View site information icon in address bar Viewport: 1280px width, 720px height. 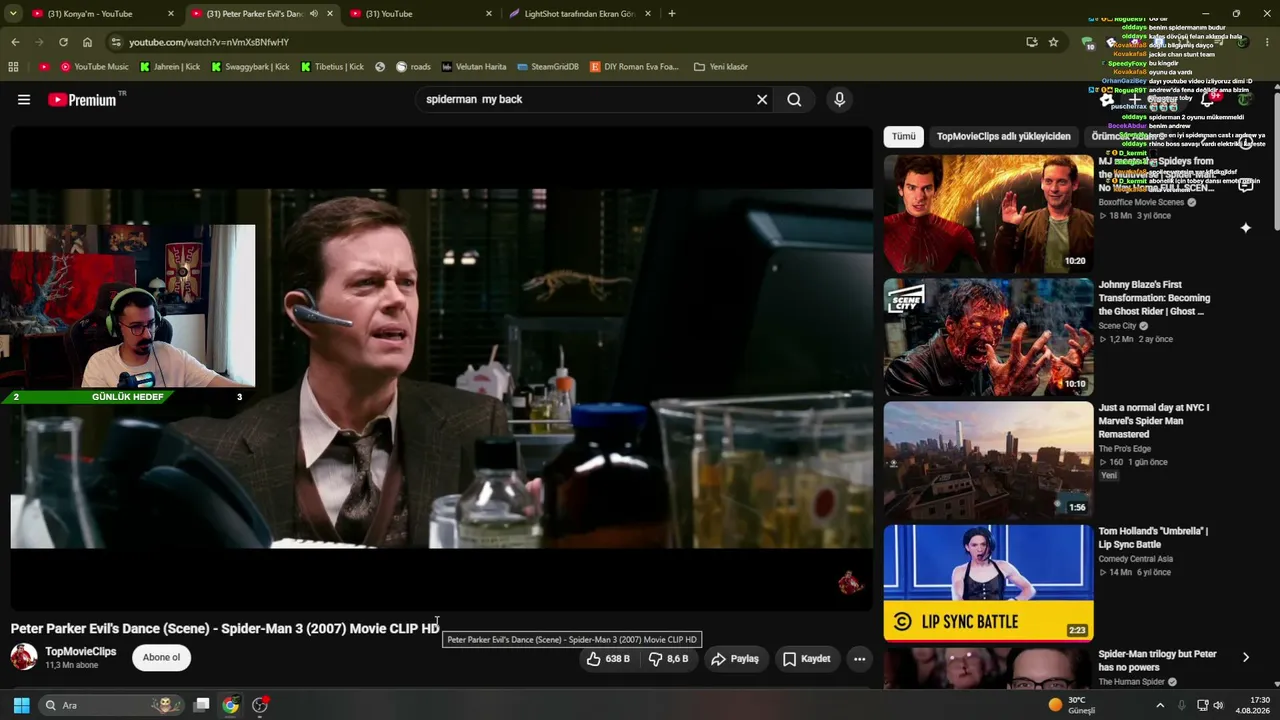(116, 42)
